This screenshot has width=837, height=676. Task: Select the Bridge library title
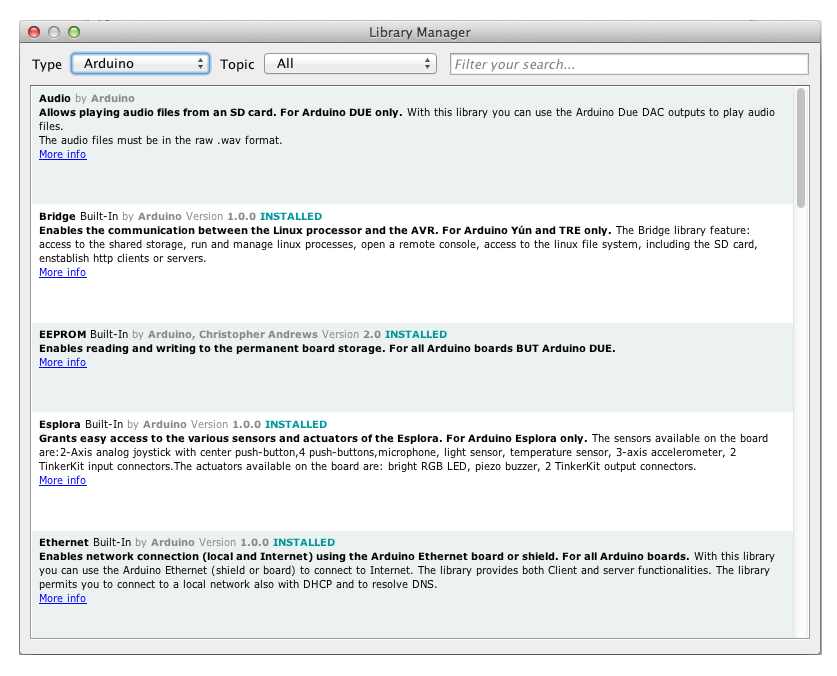click(x=57, y=216)
